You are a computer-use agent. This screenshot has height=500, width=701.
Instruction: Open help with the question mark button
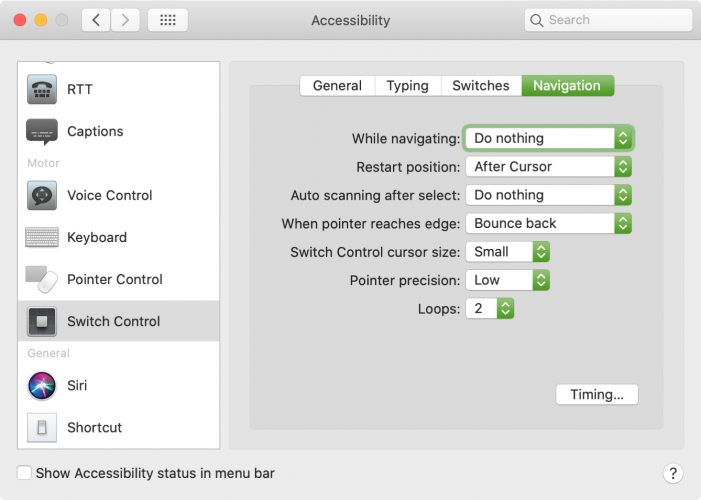pos(673,473)
